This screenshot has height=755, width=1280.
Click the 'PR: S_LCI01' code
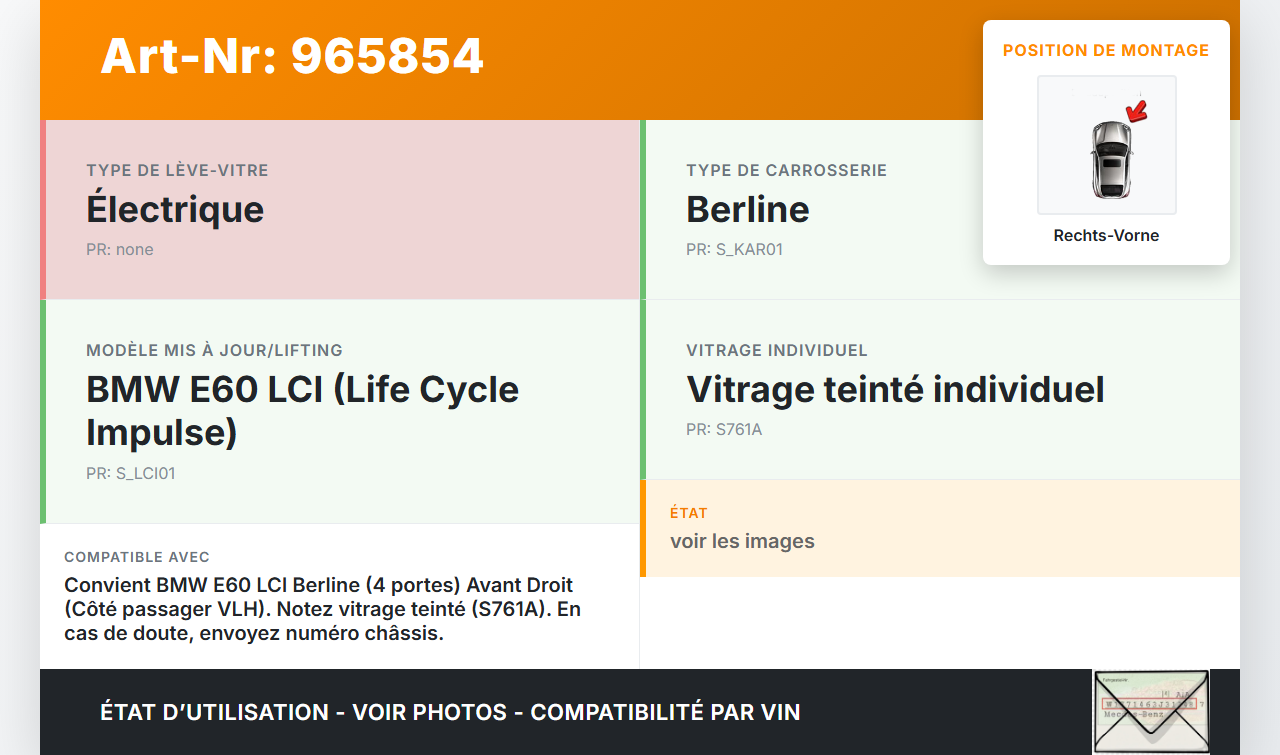pyautogui.click(x=131, y=473)
